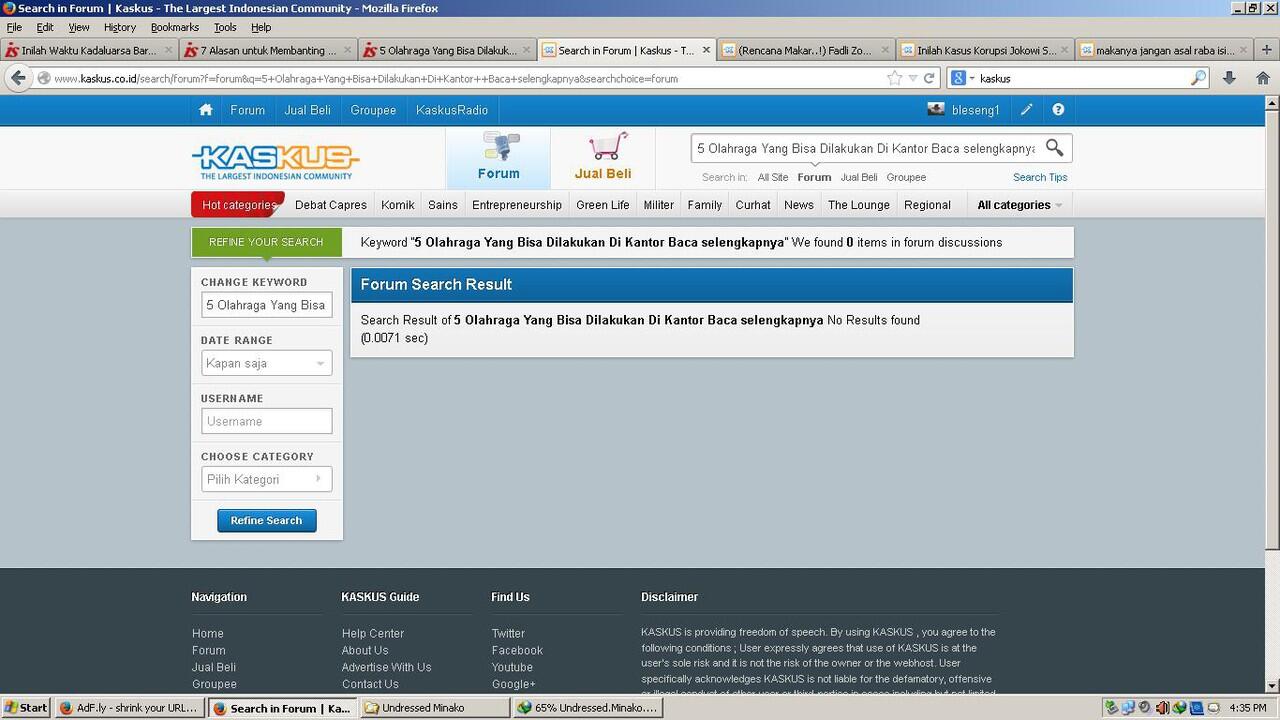Click the Kaskus home icon
The image size is (1280, 720).
point(206,110)
